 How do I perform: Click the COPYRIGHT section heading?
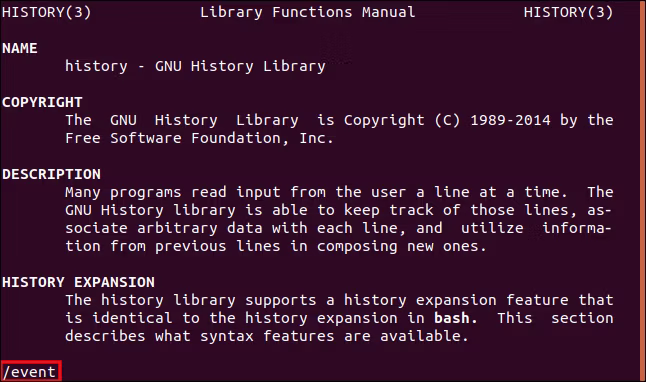pyautogui.click(x=42, y=102)
